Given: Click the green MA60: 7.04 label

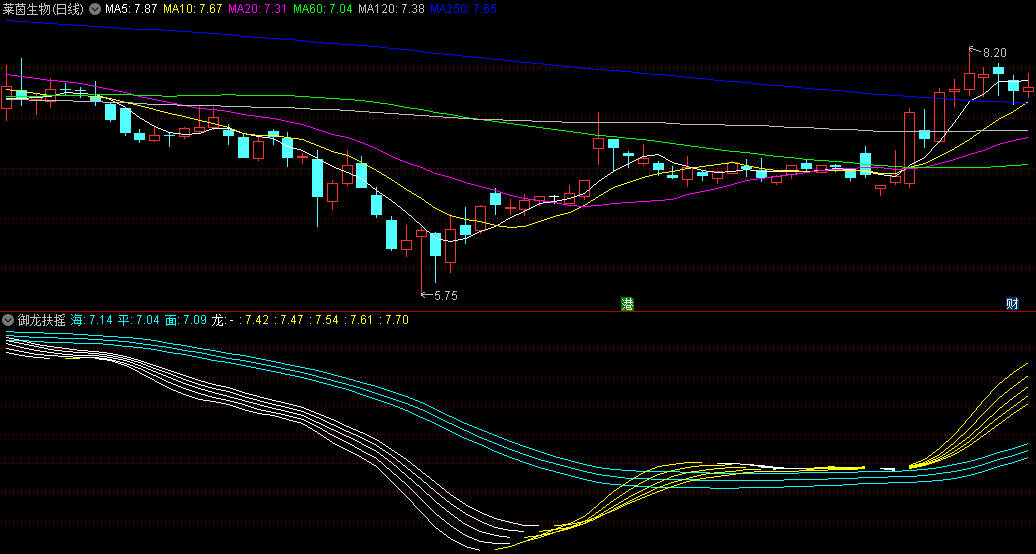Looking at the screenshot, I should (x=322, y=9).
